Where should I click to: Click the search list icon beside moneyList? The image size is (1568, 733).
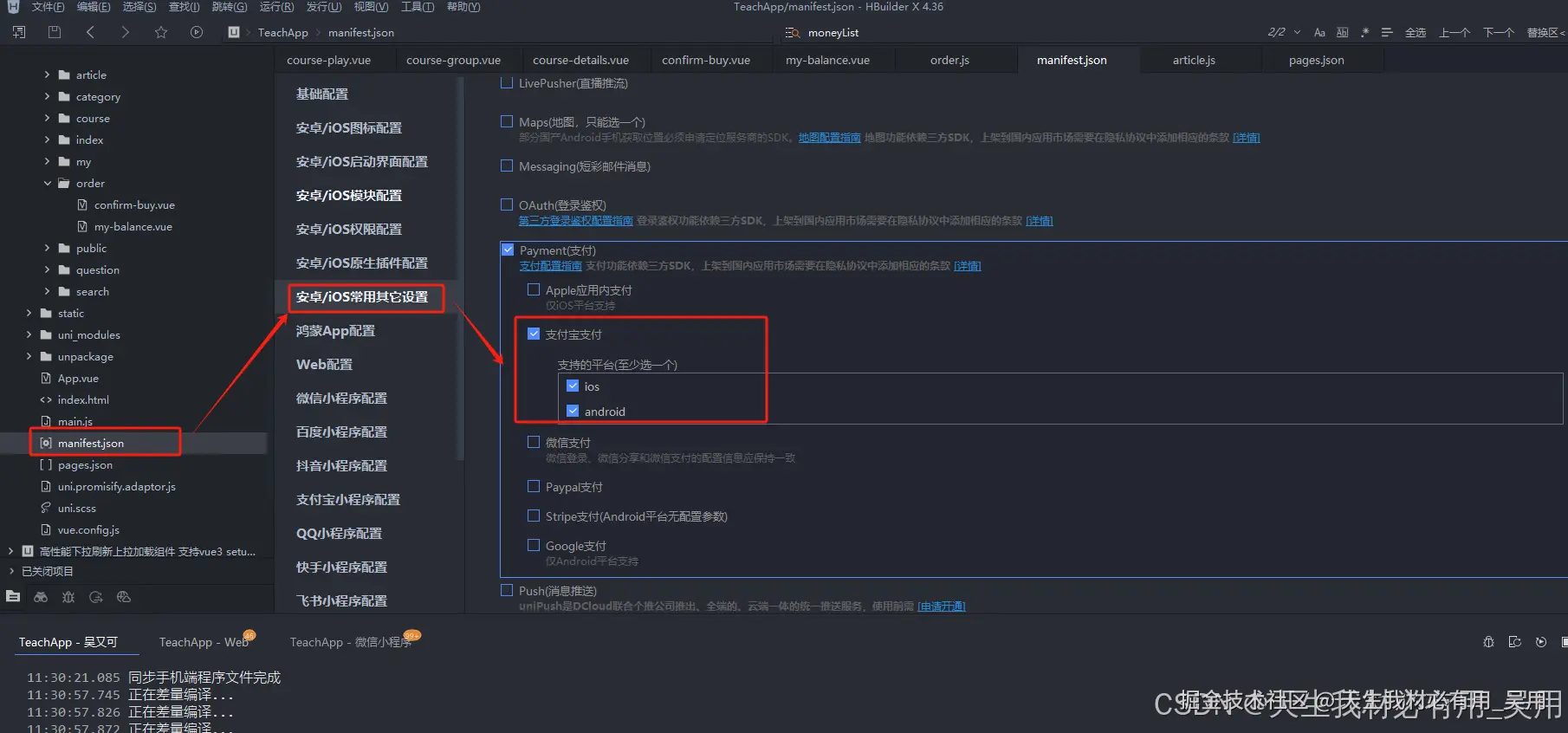pos(792,33)
